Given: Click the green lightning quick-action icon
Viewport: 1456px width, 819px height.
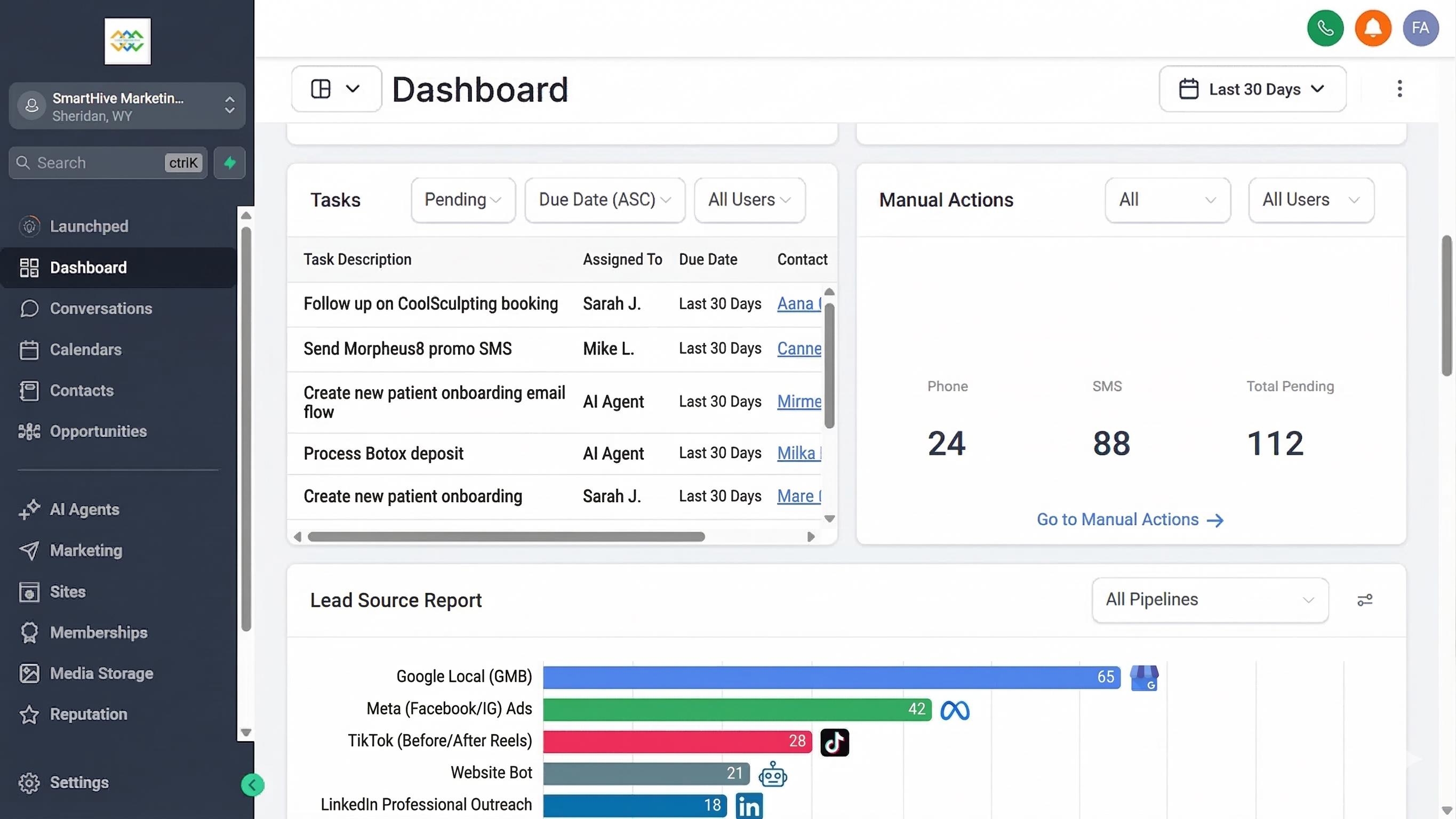Looking at the screenshot, I should click(229, 163).
